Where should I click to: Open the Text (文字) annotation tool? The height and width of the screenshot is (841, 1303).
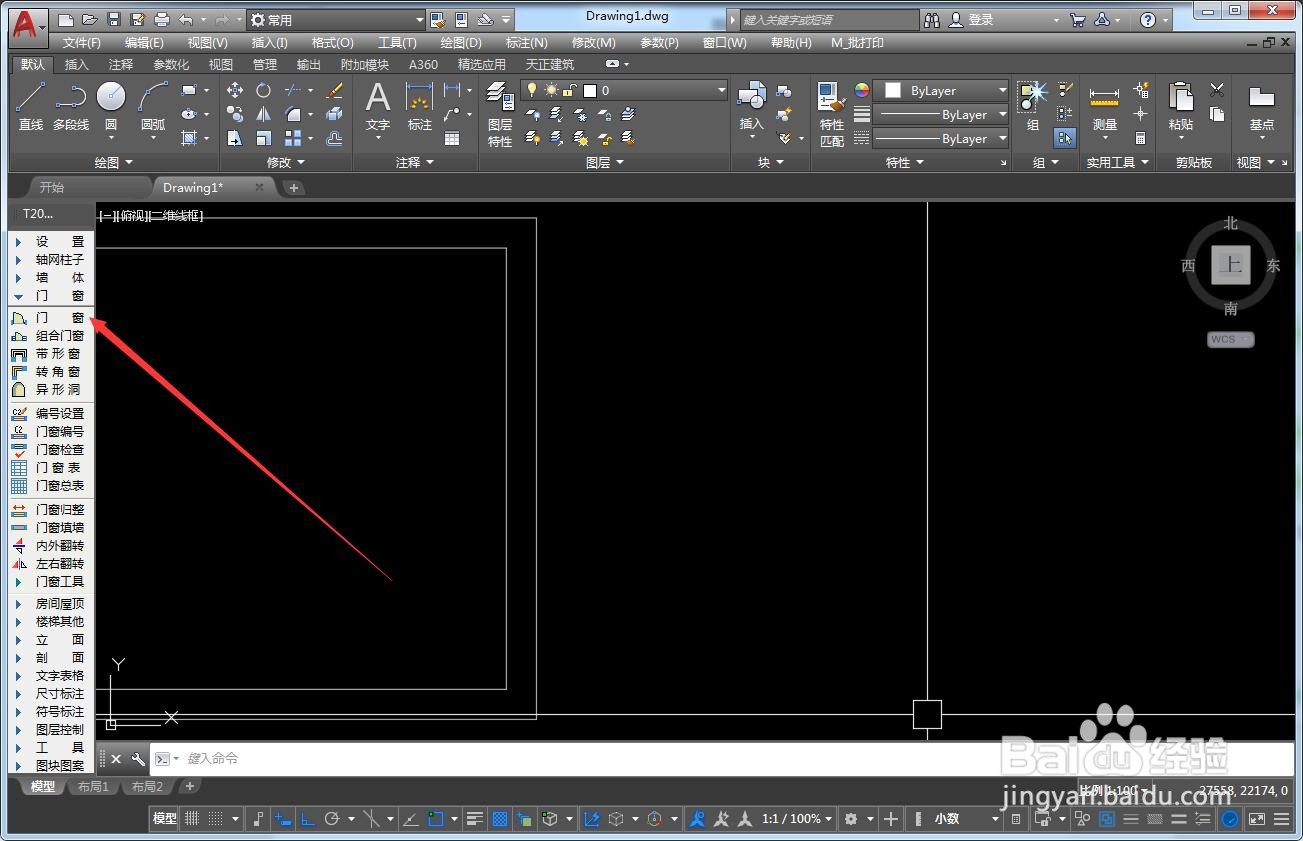pos(377,106)
